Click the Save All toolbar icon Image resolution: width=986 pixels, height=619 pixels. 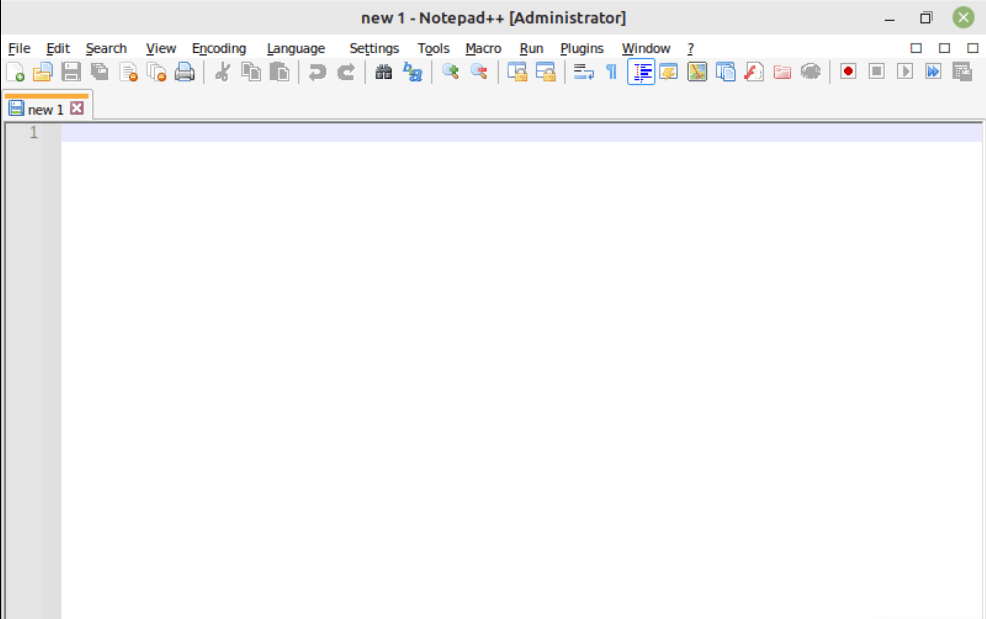(99, 72)
